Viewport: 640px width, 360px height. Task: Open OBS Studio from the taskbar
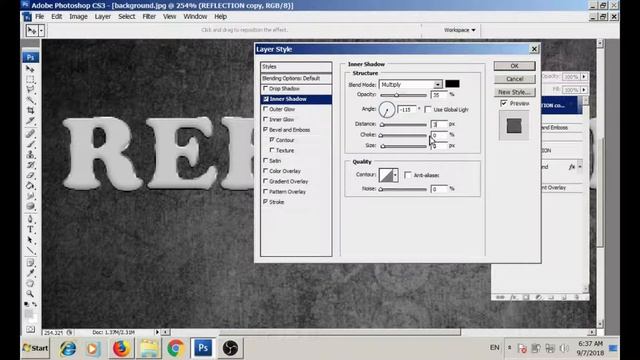pyautogui.click(x=230, y=348)
